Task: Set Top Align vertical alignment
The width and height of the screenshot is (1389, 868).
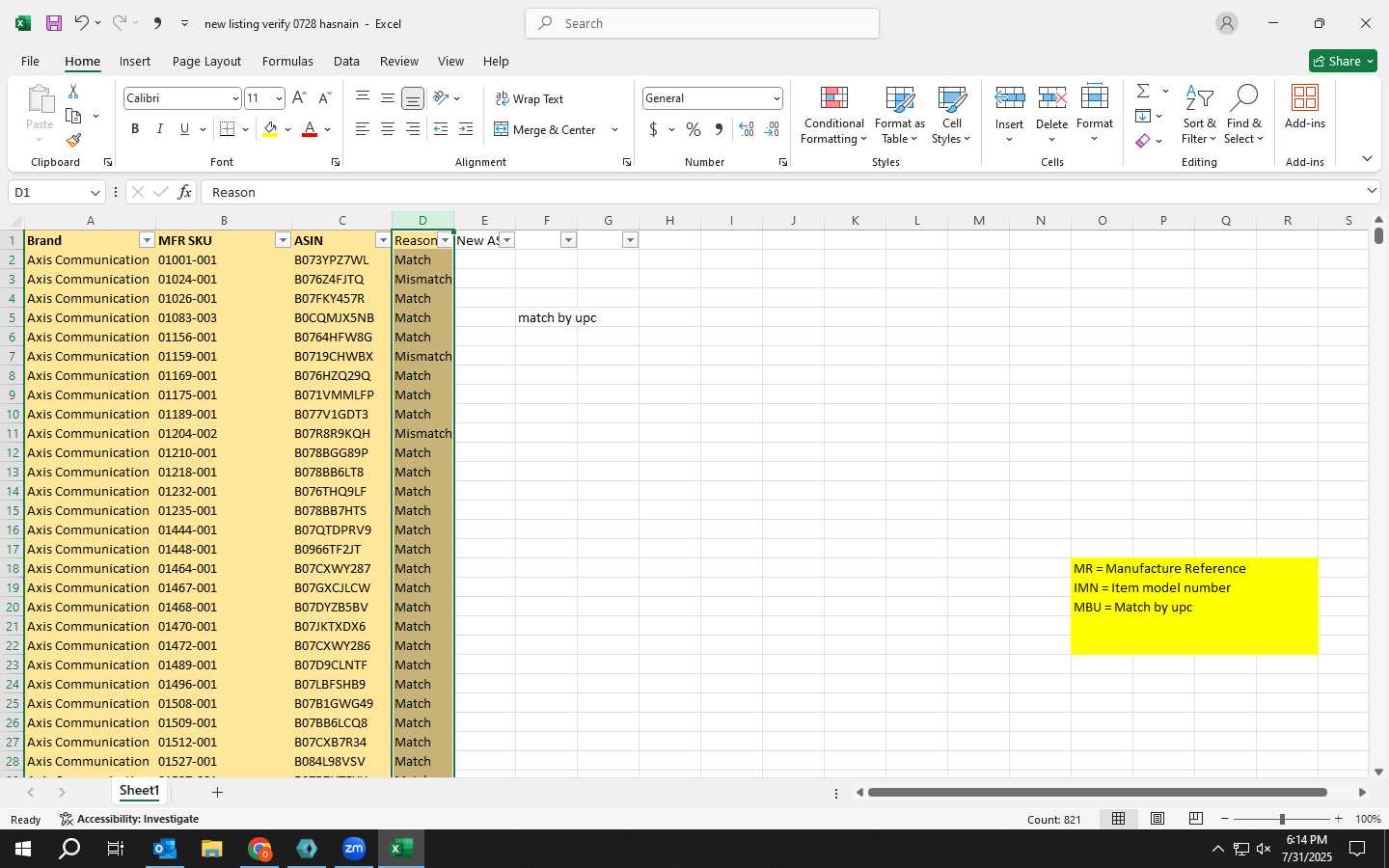Action: [x=363, y=97]
